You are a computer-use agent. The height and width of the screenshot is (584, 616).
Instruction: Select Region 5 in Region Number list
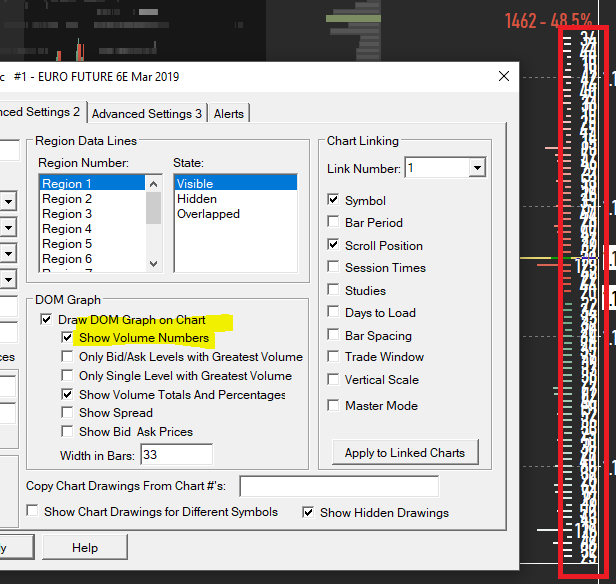pyautogui.click(x=92, y=243)
